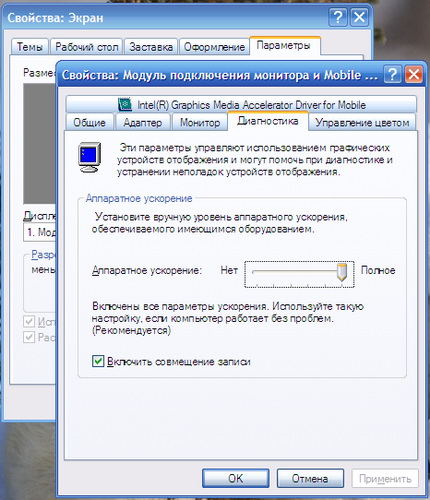430x500 pixels.
Task: Close the Свойства: Экран window
Action: click(359, 17)
